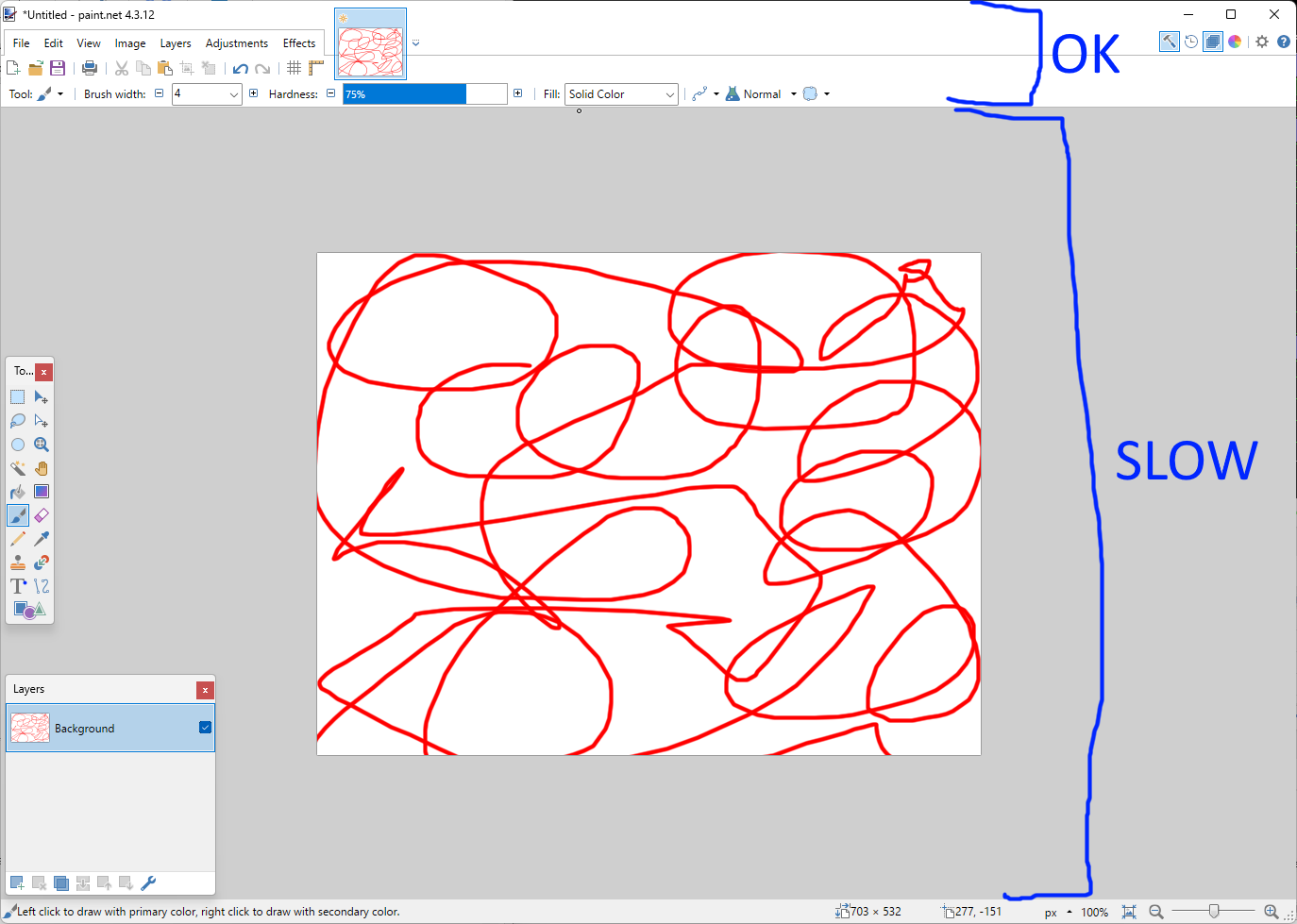
Task: Uncheck the Background layer visibility checkbox
Action: pyautogui.click(x=206, y=728)
